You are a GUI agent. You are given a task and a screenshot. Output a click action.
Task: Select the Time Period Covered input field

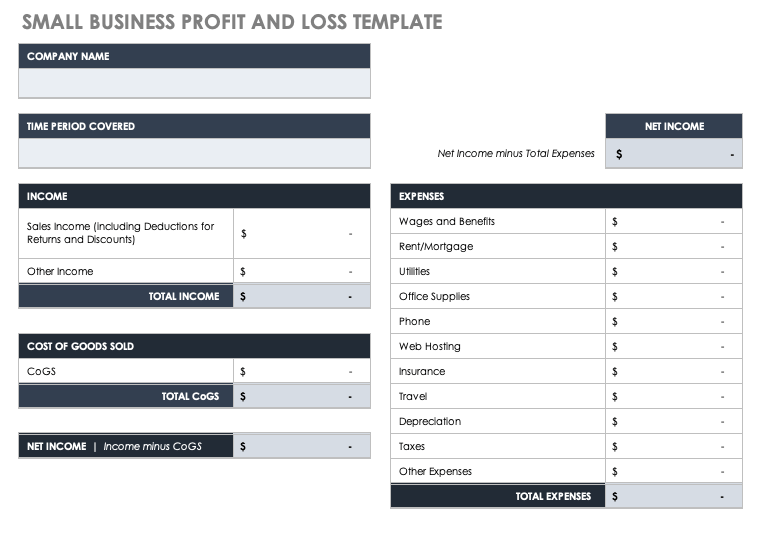[x=194, y=153]
